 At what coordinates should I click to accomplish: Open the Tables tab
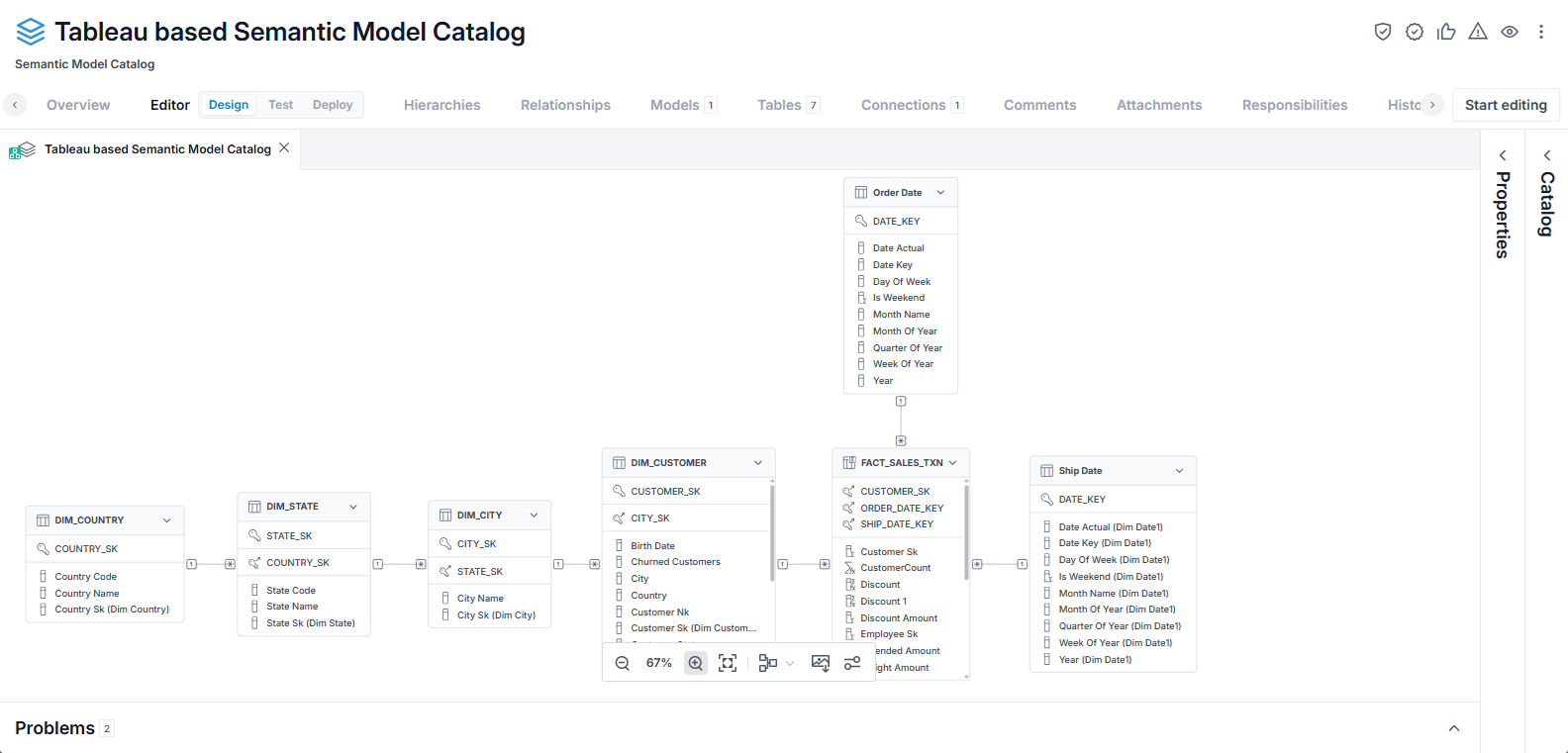(788, 105)
